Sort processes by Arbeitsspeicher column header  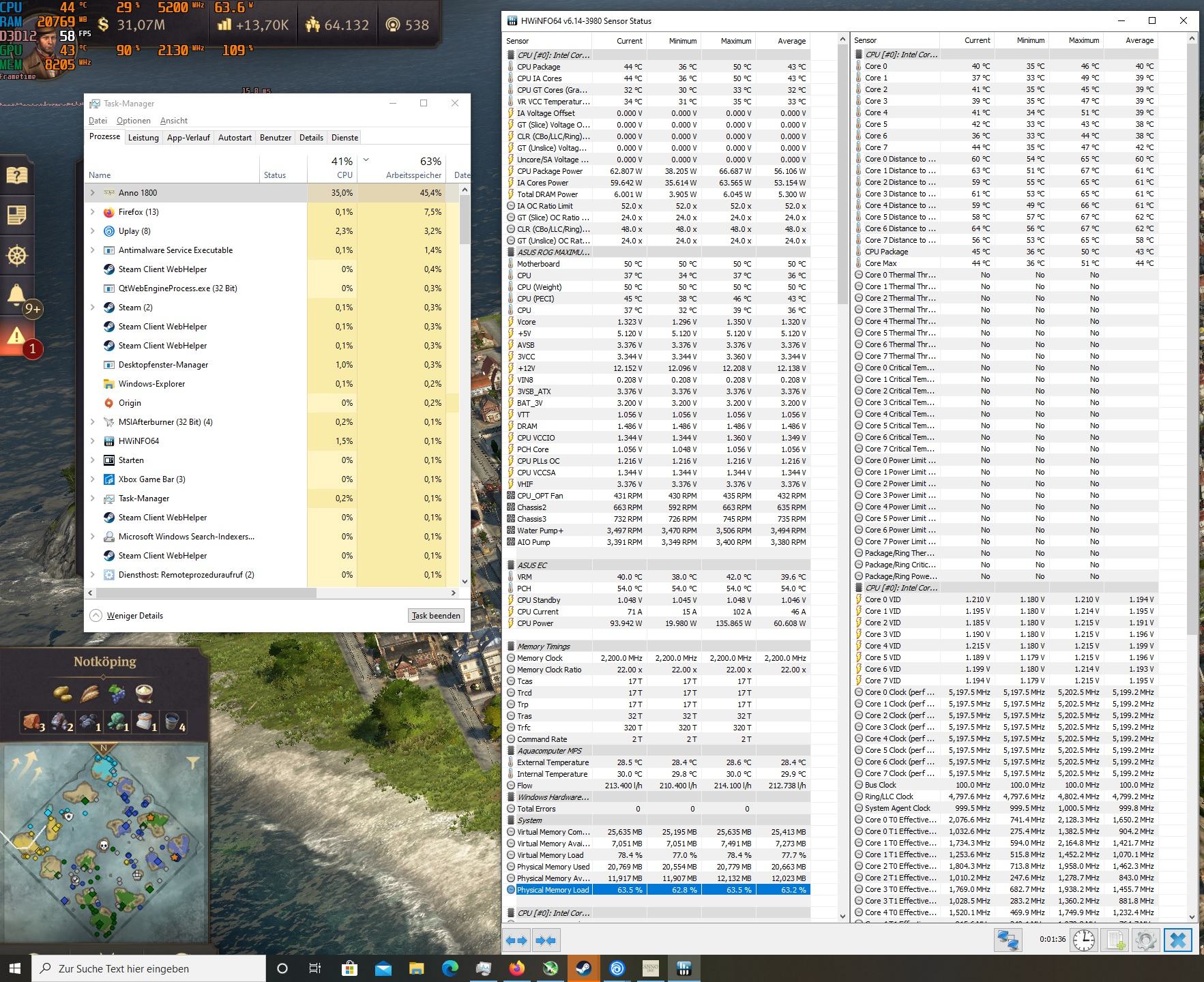coord(401,168)
